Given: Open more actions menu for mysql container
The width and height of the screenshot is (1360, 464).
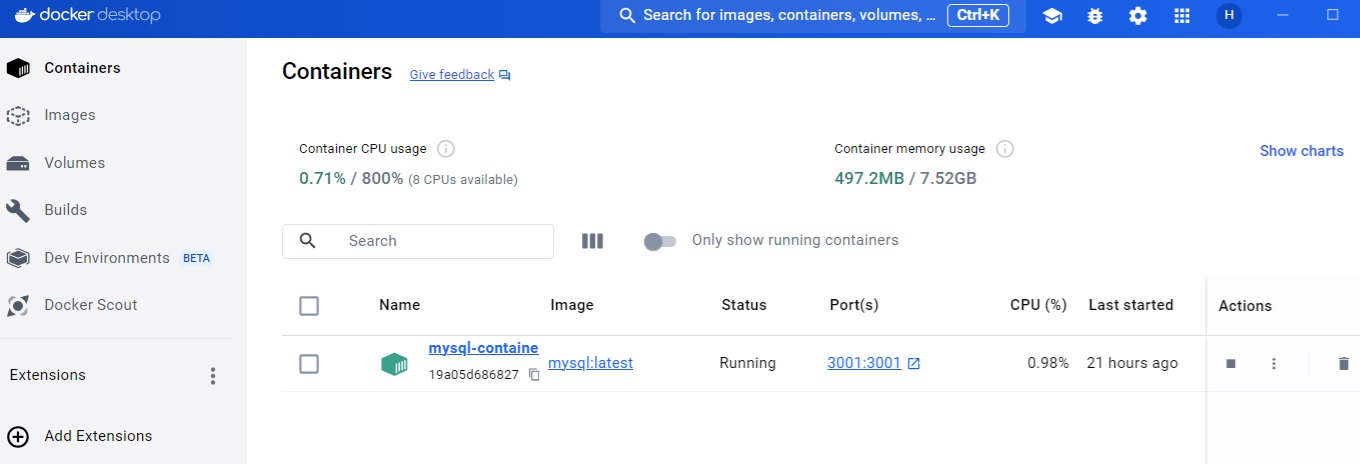Looking at the screenshot, I should pyautogui.click(x=1274, y=364).
